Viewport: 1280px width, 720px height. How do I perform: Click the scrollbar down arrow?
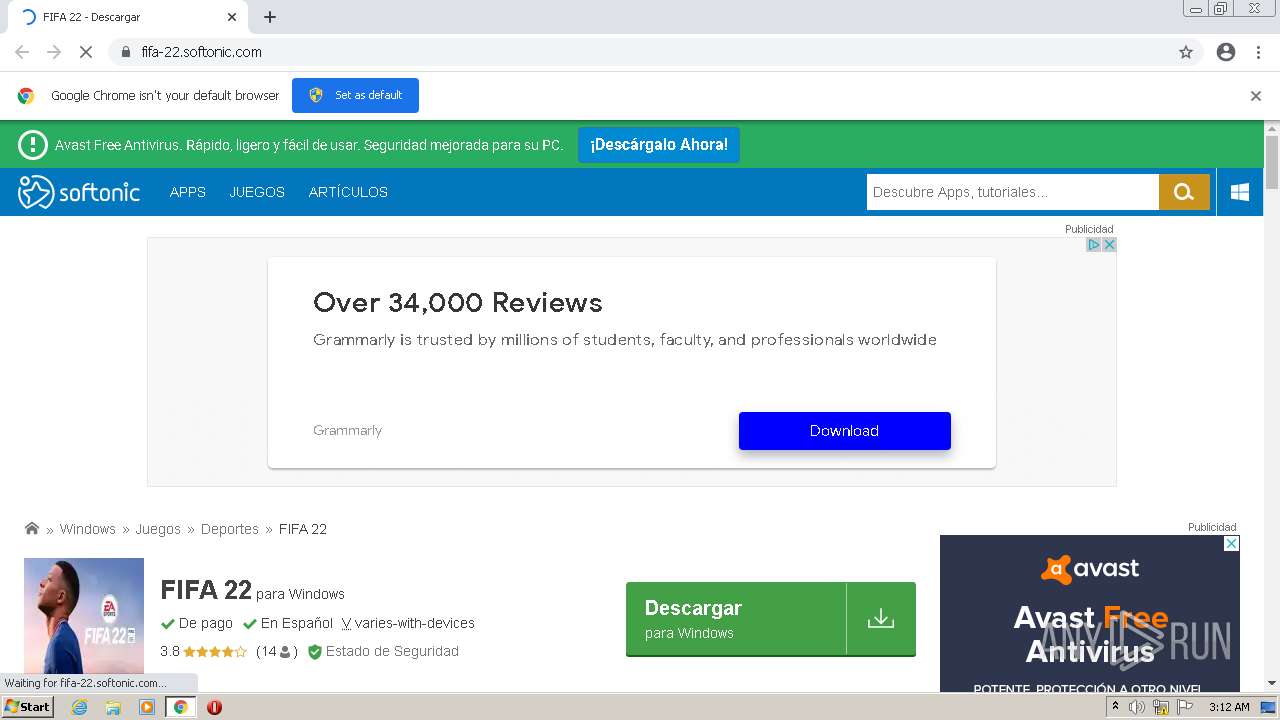click(1272, 683)
